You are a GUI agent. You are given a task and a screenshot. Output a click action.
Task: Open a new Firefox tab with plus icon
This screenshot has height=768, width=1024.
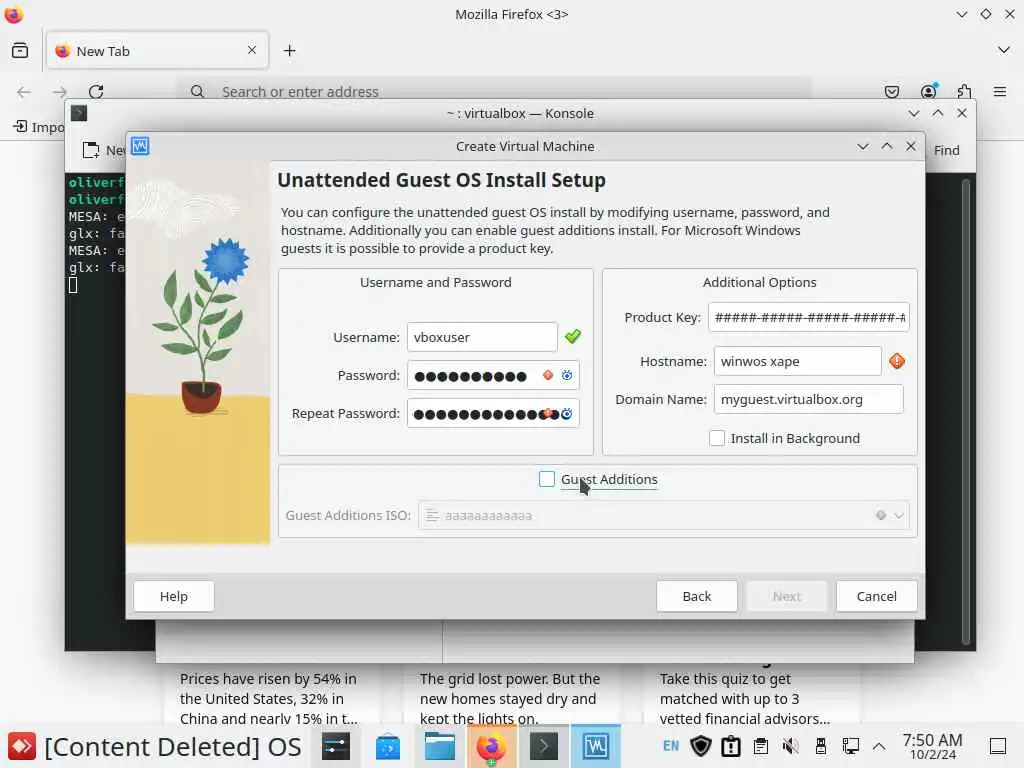pos(289,50)
